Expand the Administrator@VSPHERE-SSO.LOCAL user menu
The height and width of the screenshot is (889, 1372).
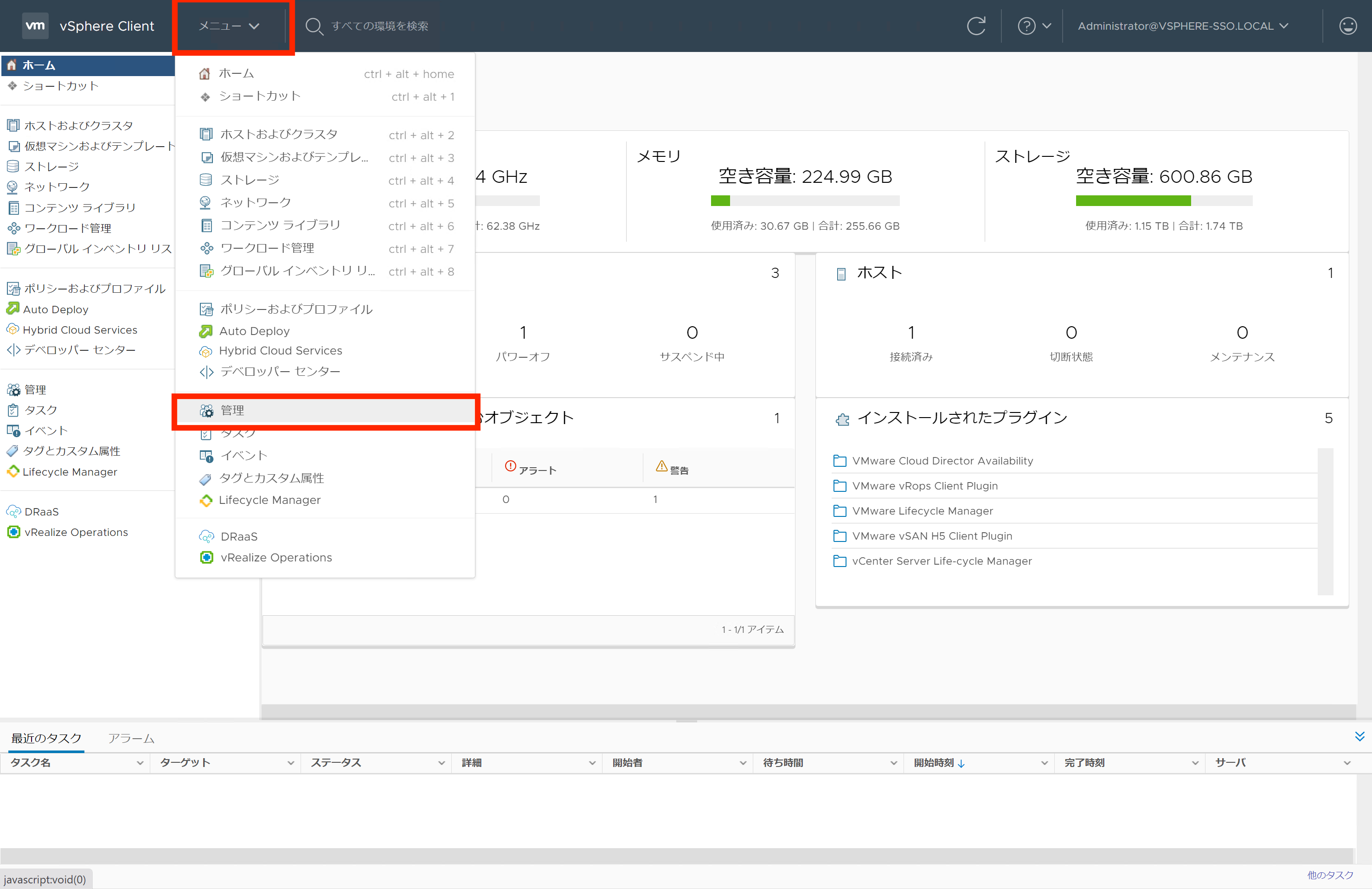click(x=1183, y=26)
